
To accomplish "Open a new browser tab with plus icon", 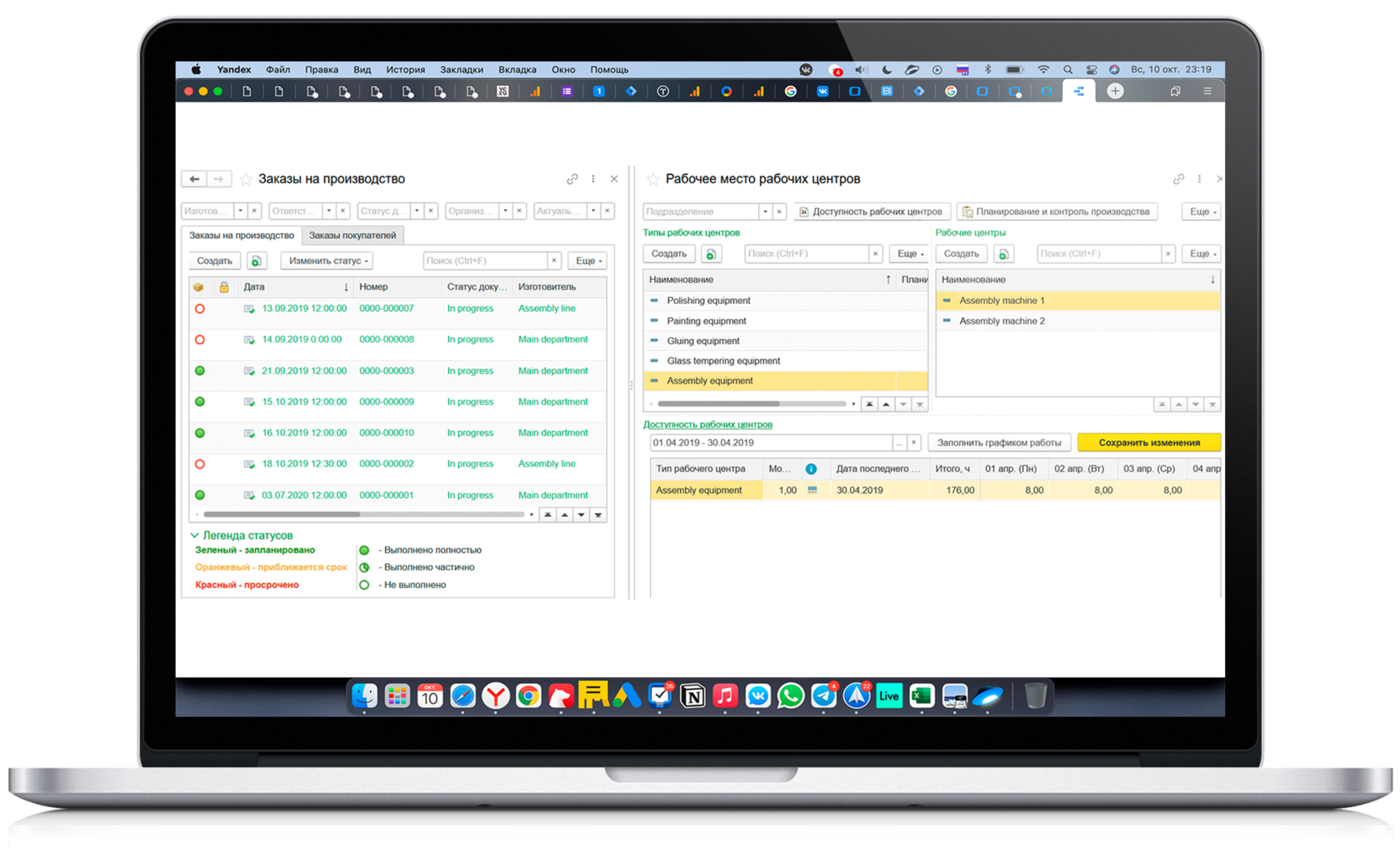I will (x=1115, y=92).
